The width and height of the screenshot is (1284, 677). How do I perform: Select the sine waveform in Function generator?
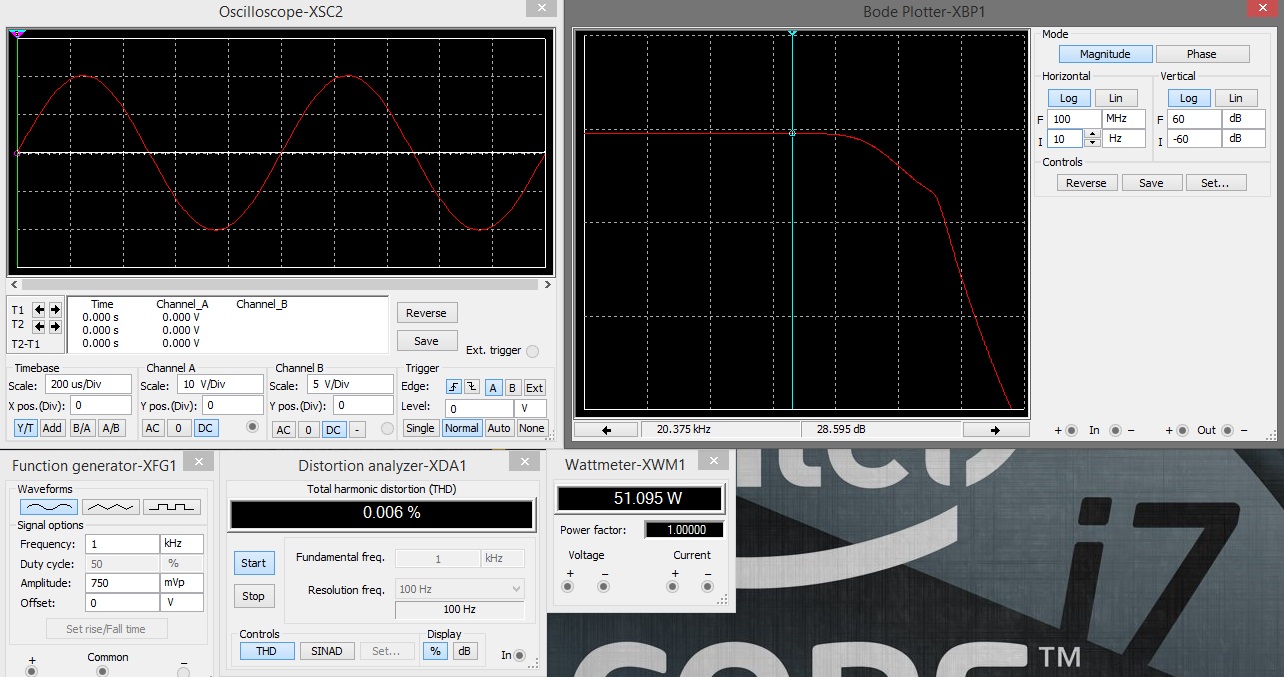(x=49, y=508)
